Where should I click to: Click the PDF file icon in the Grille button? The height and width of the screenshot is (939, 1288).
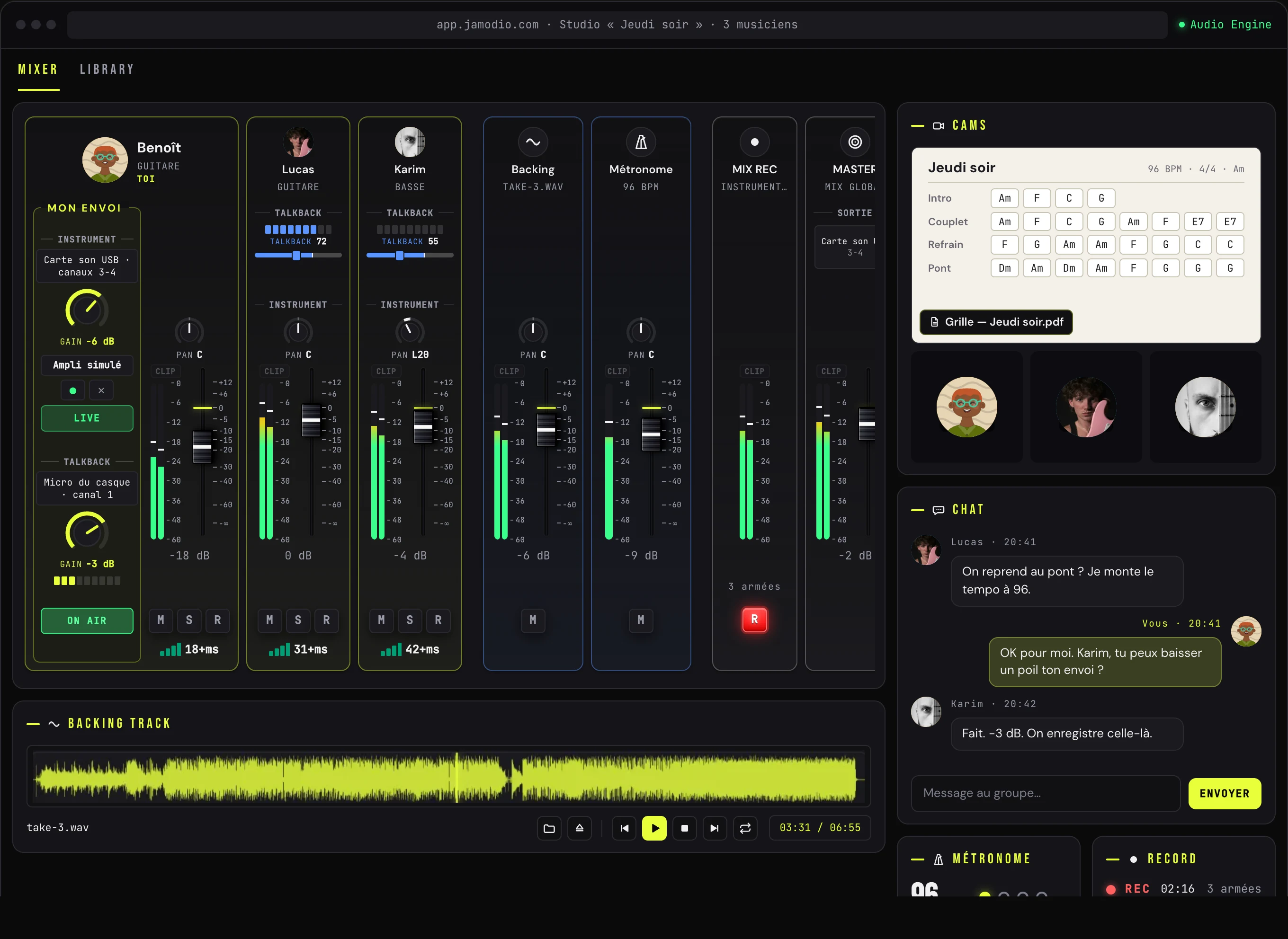[x=934, y=322]
